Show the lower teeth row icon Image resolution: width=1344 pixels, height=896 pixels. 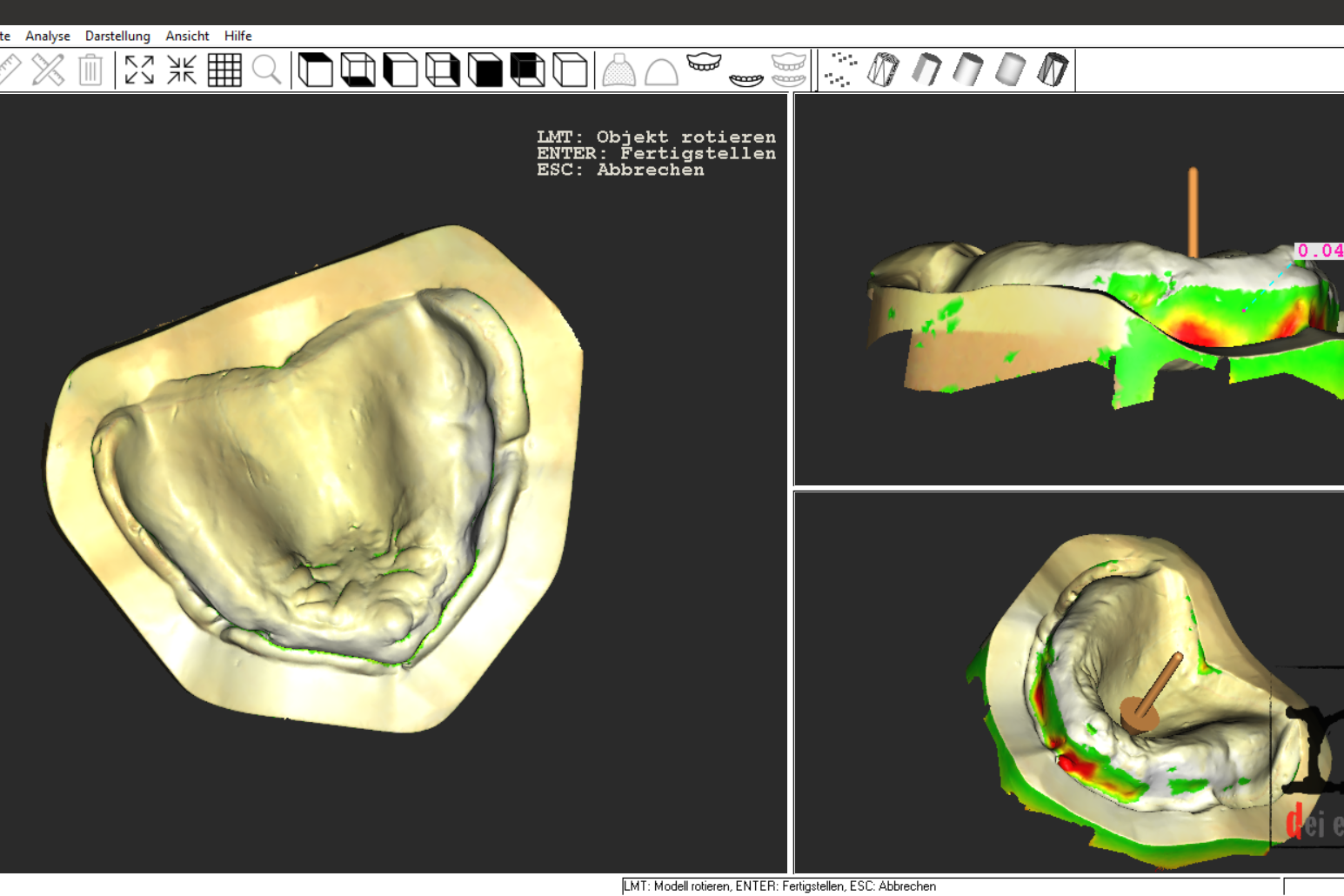point(746,80)
